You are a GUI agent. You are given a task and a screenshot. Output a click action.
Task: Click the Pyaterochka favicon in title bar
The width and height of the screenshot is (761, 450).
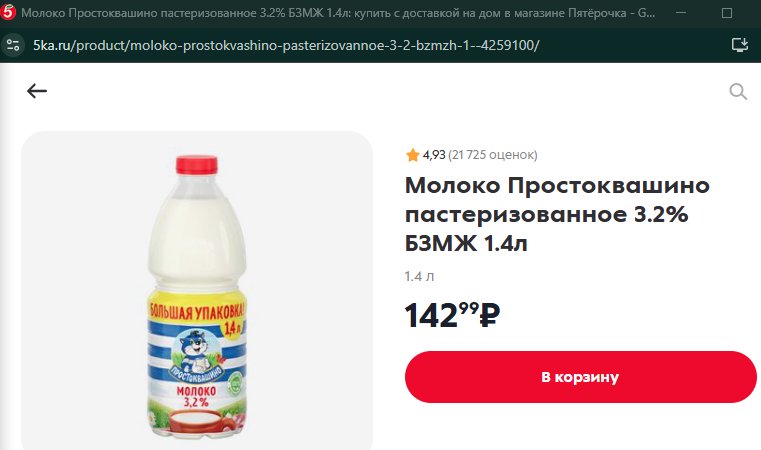pyautogui.click(x=8, y=12)
